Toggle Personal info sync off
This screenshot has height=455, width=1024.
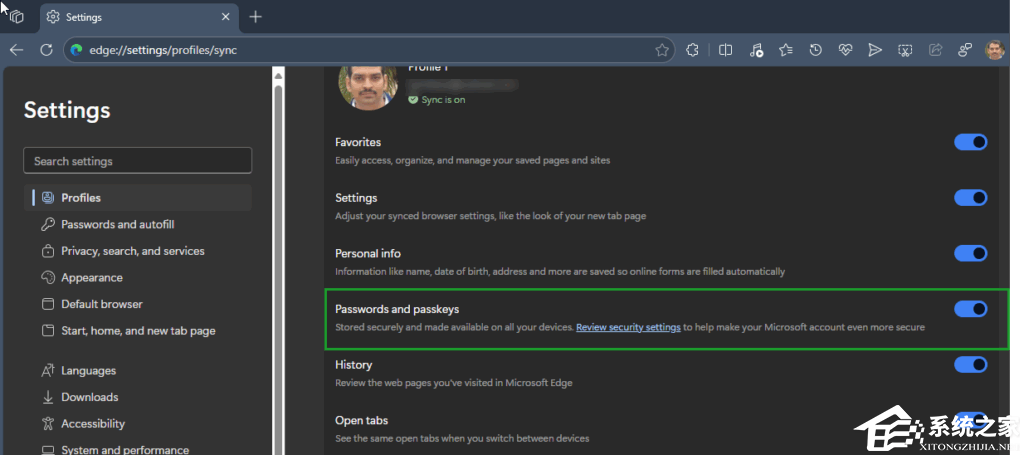(x=970, y=253)
